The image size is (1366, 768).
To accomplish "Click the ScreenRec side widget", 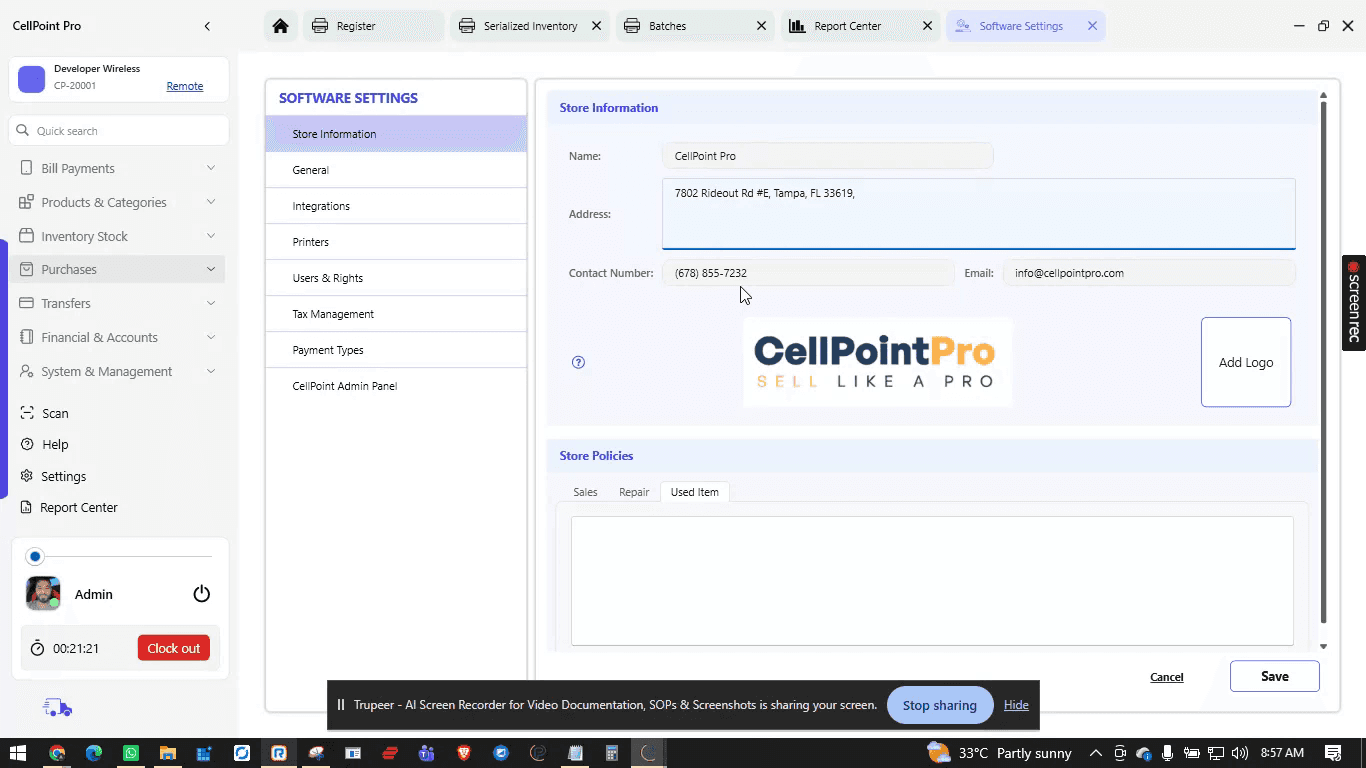I will click(1354, 303).
